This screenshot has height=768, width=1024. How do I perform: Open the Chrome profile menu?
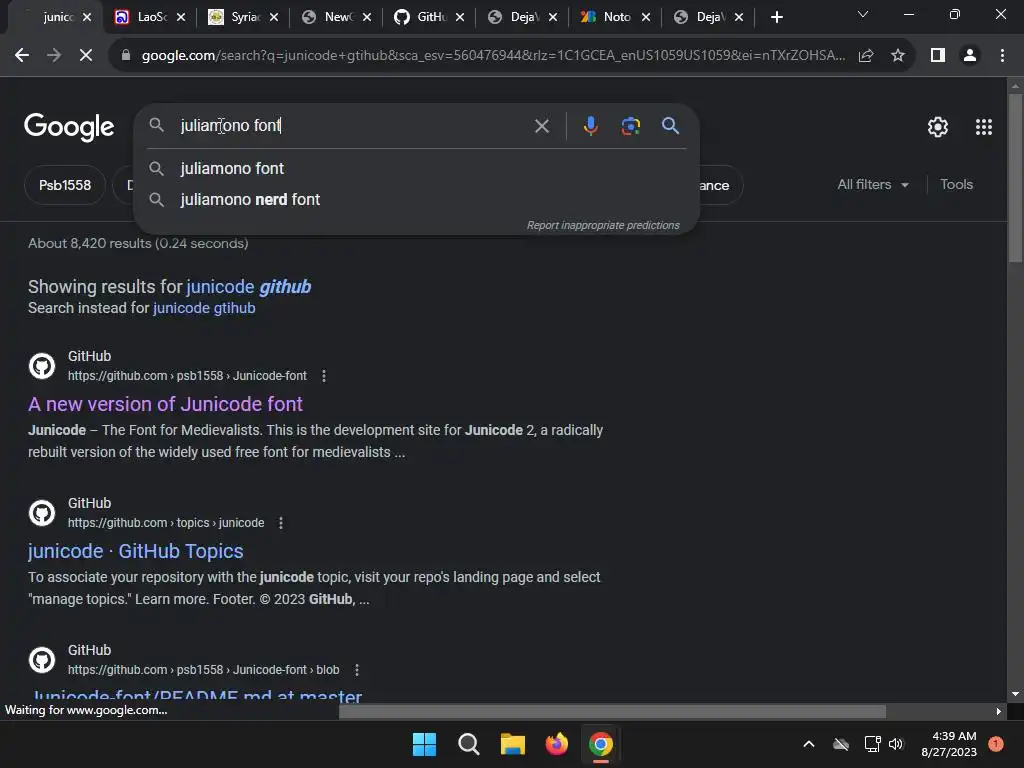pyautogui.click(x=970, y=56)
